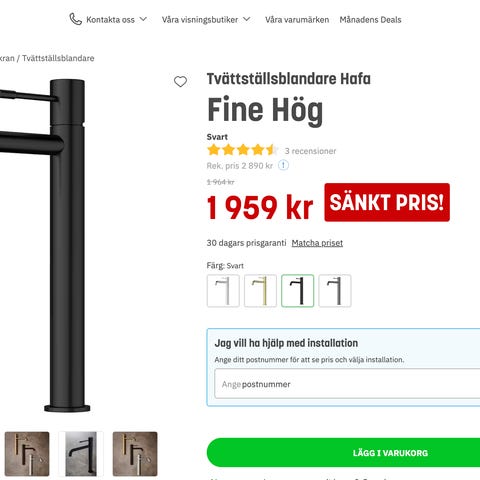Image resolution: width=480 pixels, height=480 pixels.
Task: Choose the black faucet color option
Action: pos(298,291)
